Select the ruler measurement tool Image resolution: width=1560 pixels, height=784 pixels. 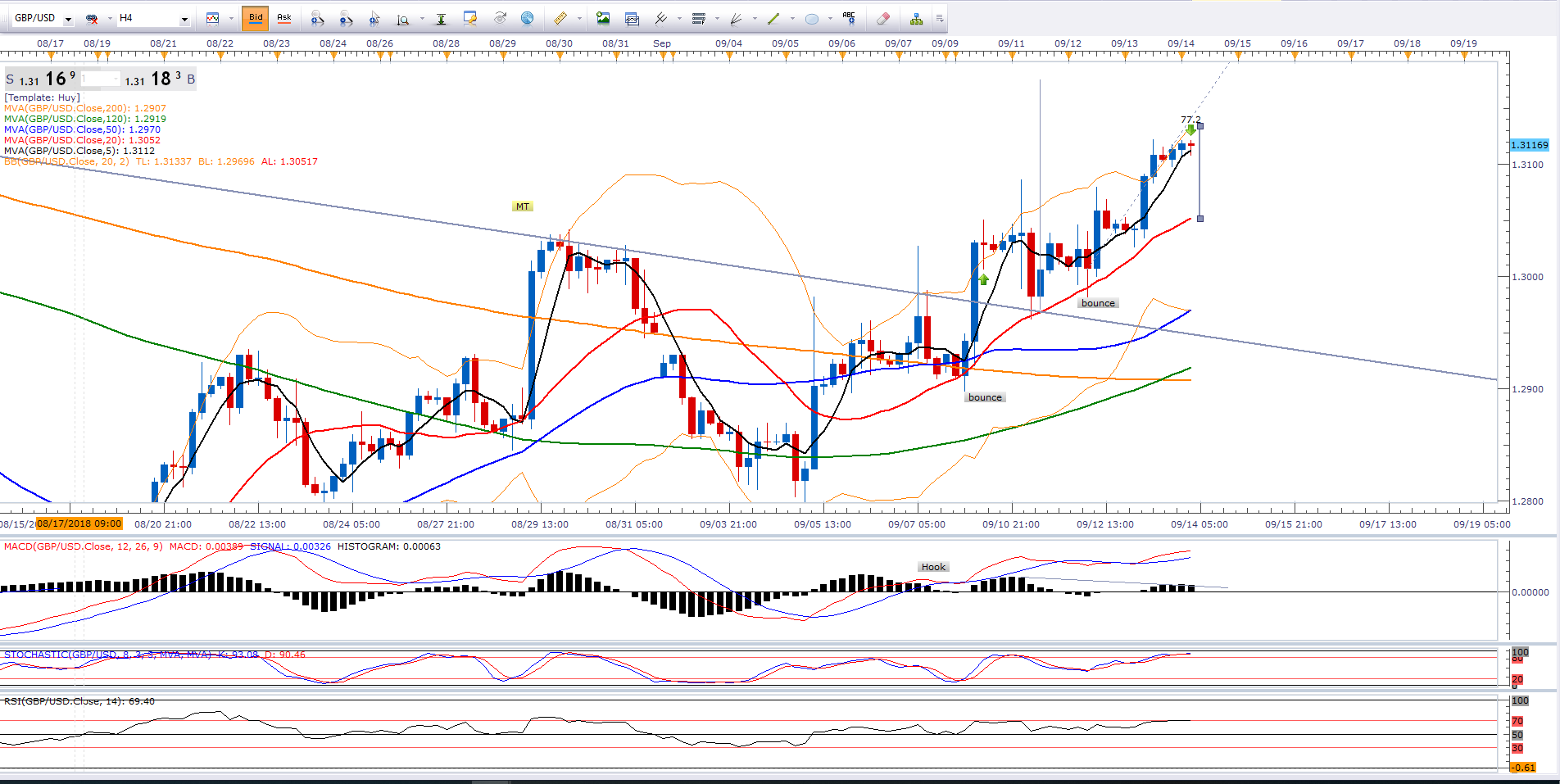[560, 18]
